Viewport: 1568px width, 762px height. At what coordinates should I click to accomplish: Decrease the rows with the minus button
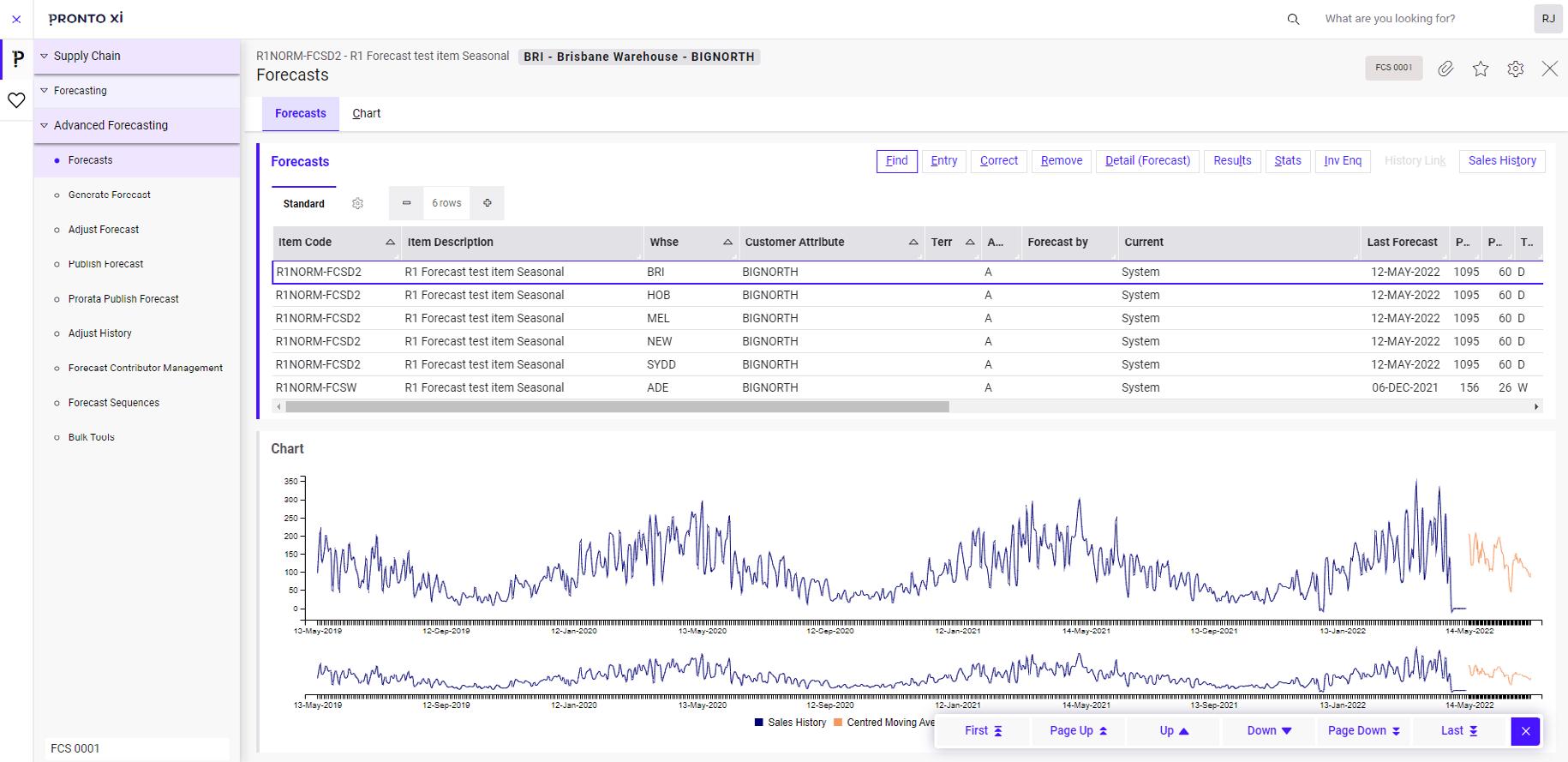(x=406, y=203)
